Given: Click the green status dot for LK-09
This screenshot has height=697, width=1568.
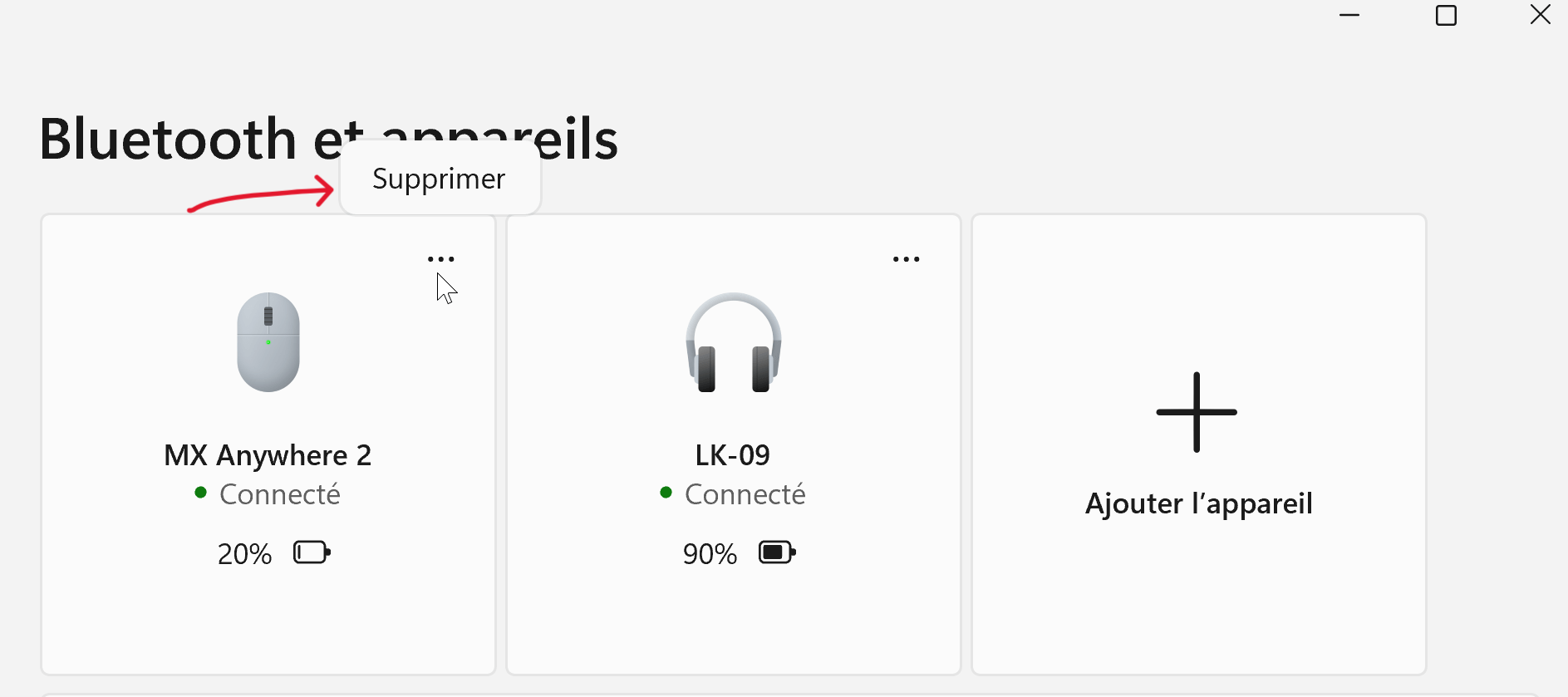Looking at the screenshot, I should (x=666, y=493).
